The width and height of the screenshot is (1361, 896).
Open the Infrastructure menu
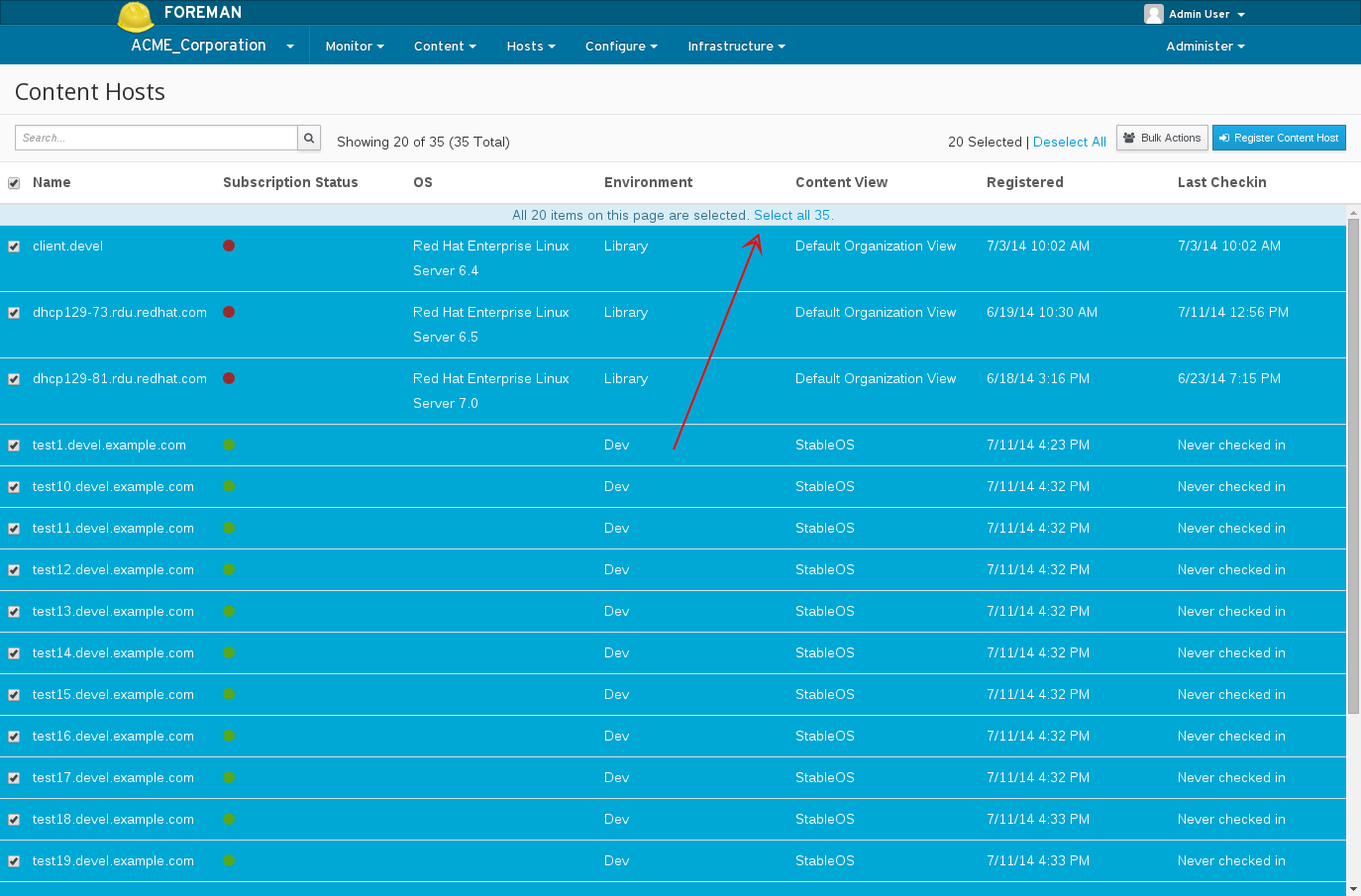click(736, 47)
